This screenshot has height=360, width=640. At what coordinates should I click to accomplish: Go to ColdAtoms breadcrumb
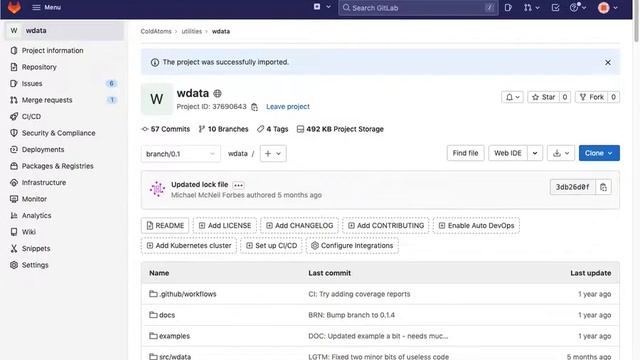click(156, 31)
